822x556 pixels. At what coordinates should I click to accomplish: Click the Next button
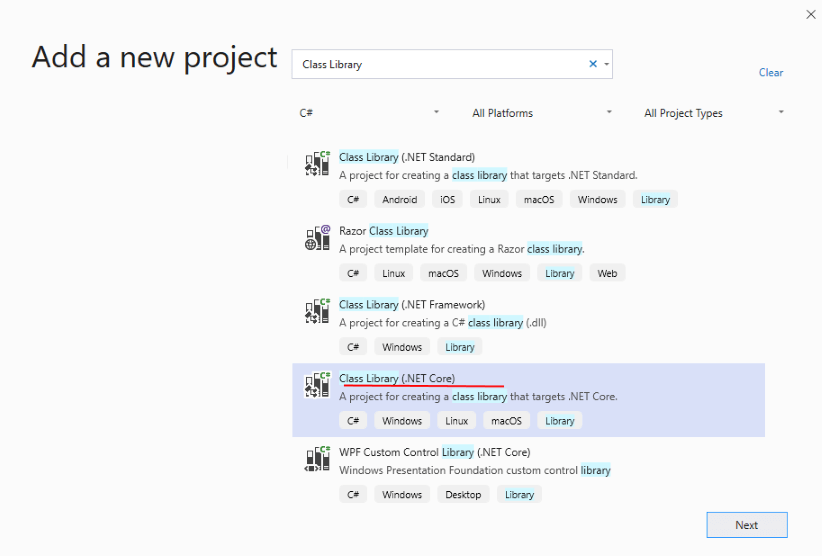tap(747, 525)
